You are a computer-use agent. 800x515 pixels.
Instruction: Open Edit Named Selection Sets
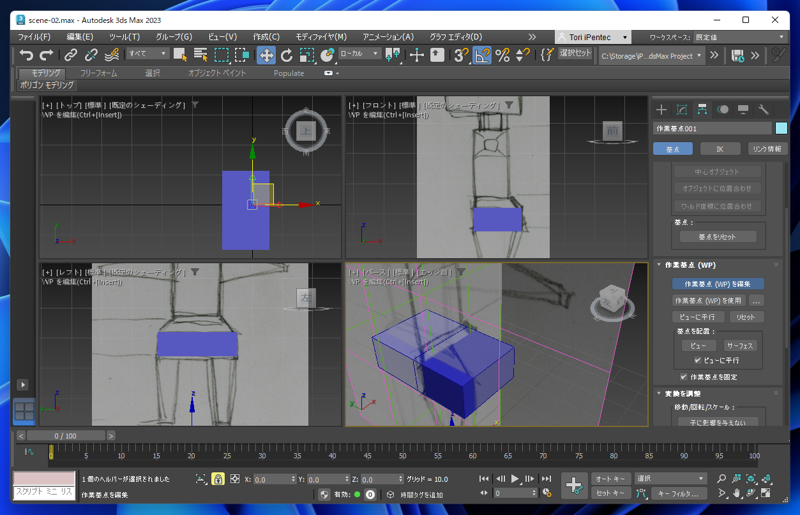pos(546,55)
